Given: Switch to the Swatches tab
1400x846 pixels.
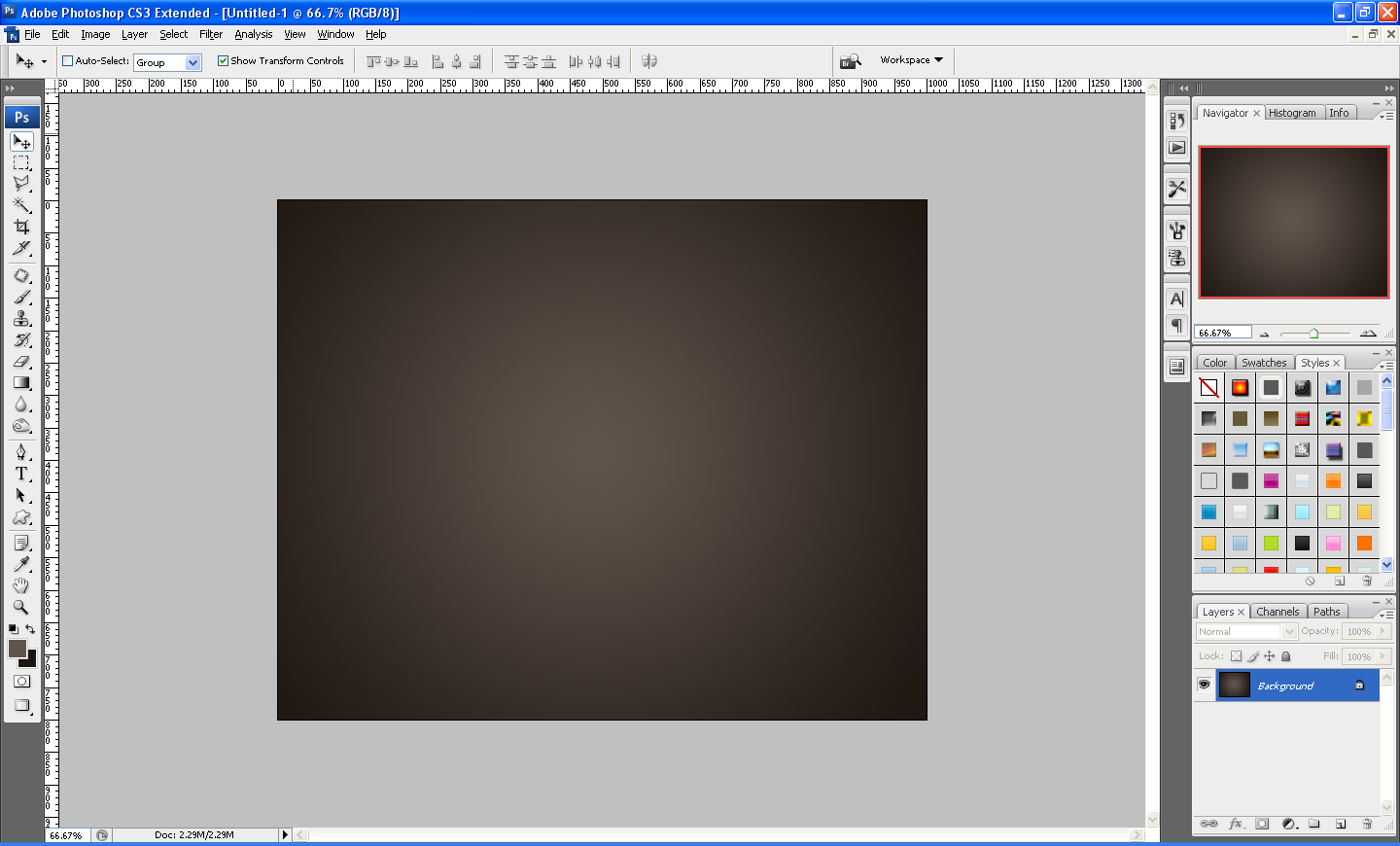Looking at the screenshot, I should point(1264,363).
